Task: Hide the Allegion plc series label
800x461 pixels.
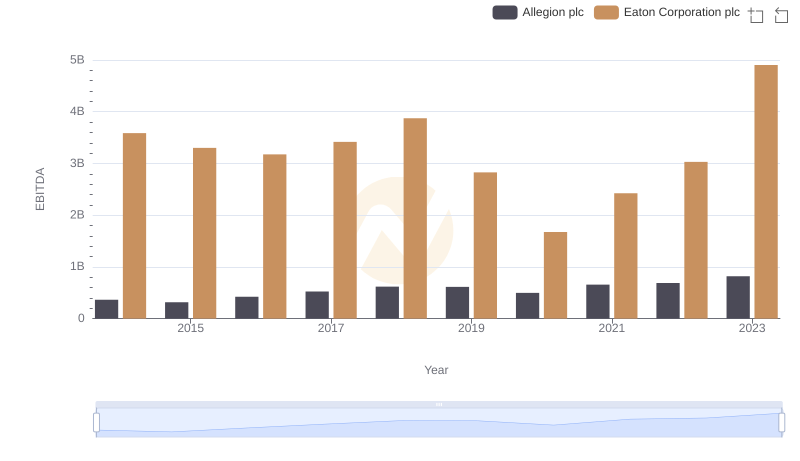Action: 553,12
